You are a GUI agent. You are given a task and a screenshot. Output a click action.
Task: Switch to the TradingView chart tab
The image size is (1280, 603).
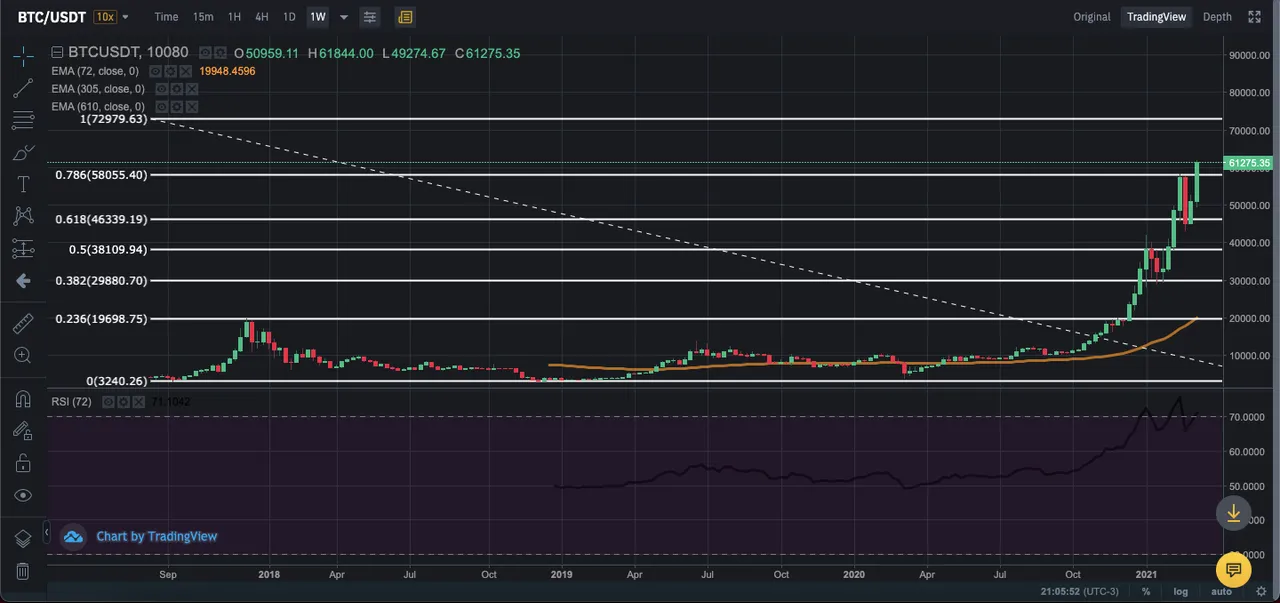point(1156,17)
